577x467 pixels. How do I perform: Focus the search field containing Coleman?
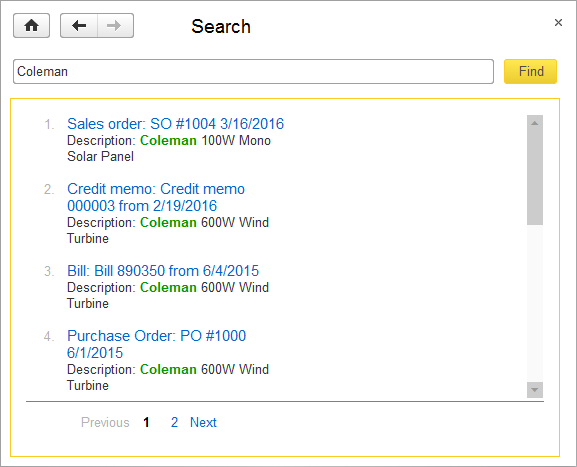click(x=253, y=71)
